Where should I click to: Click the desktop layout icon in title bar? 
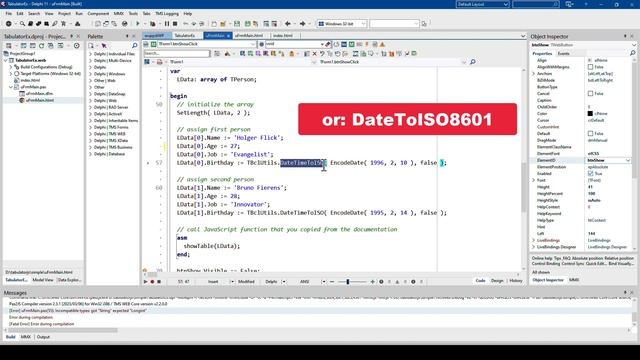[569, 4]
